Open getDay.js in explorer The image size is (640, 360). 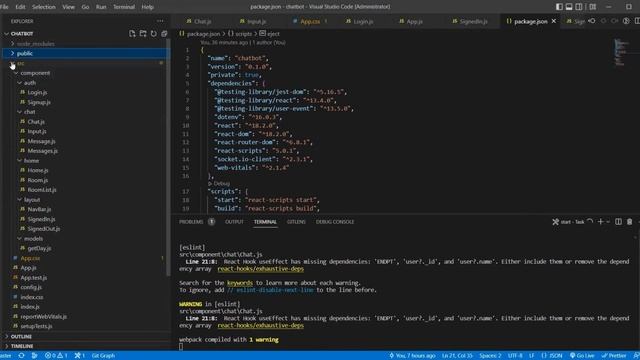click(x=39, y=248)
